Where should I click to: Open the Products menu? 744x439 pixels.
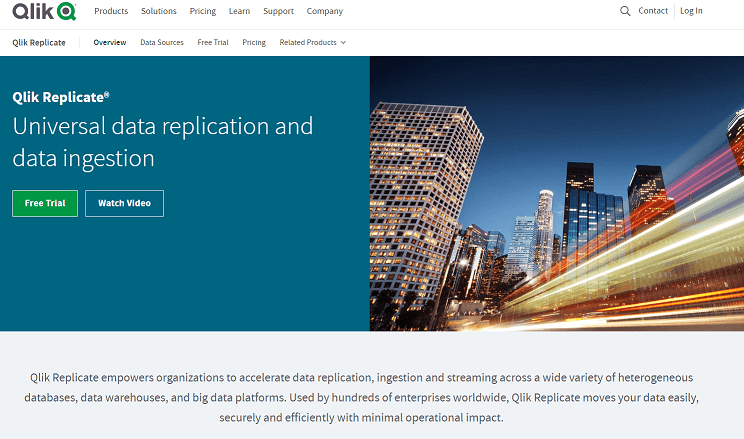(x=111, y=11)
